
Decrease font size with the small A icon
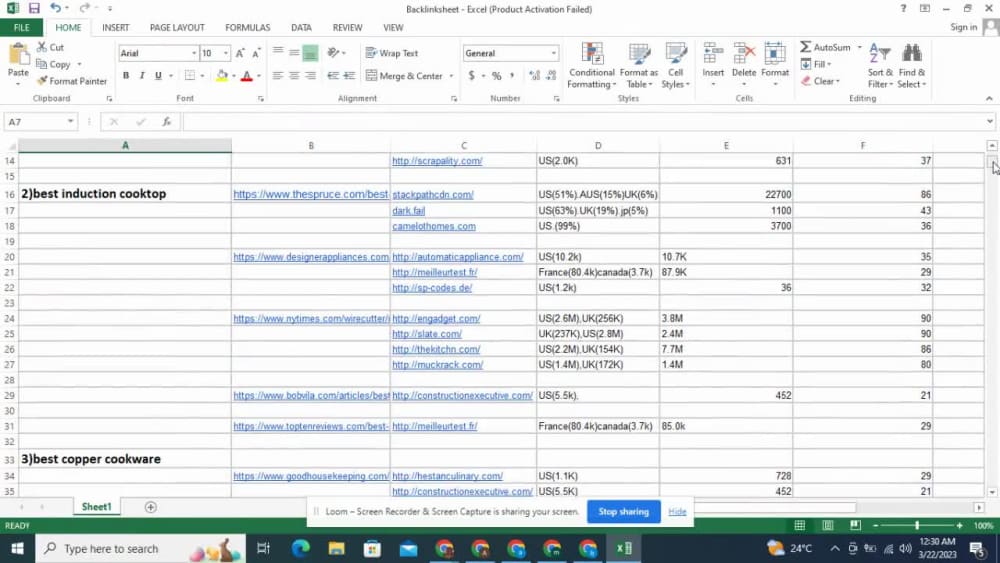[x=256, y=54]
